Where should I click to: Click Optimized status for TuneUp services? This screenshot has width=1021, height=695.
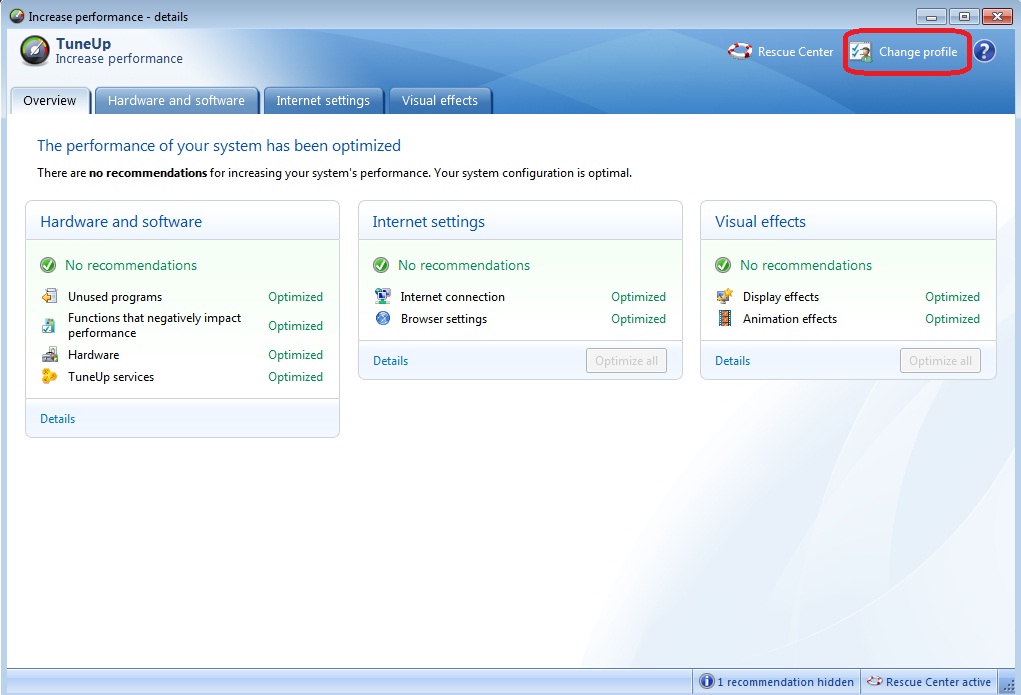click(x=296, y=376)
